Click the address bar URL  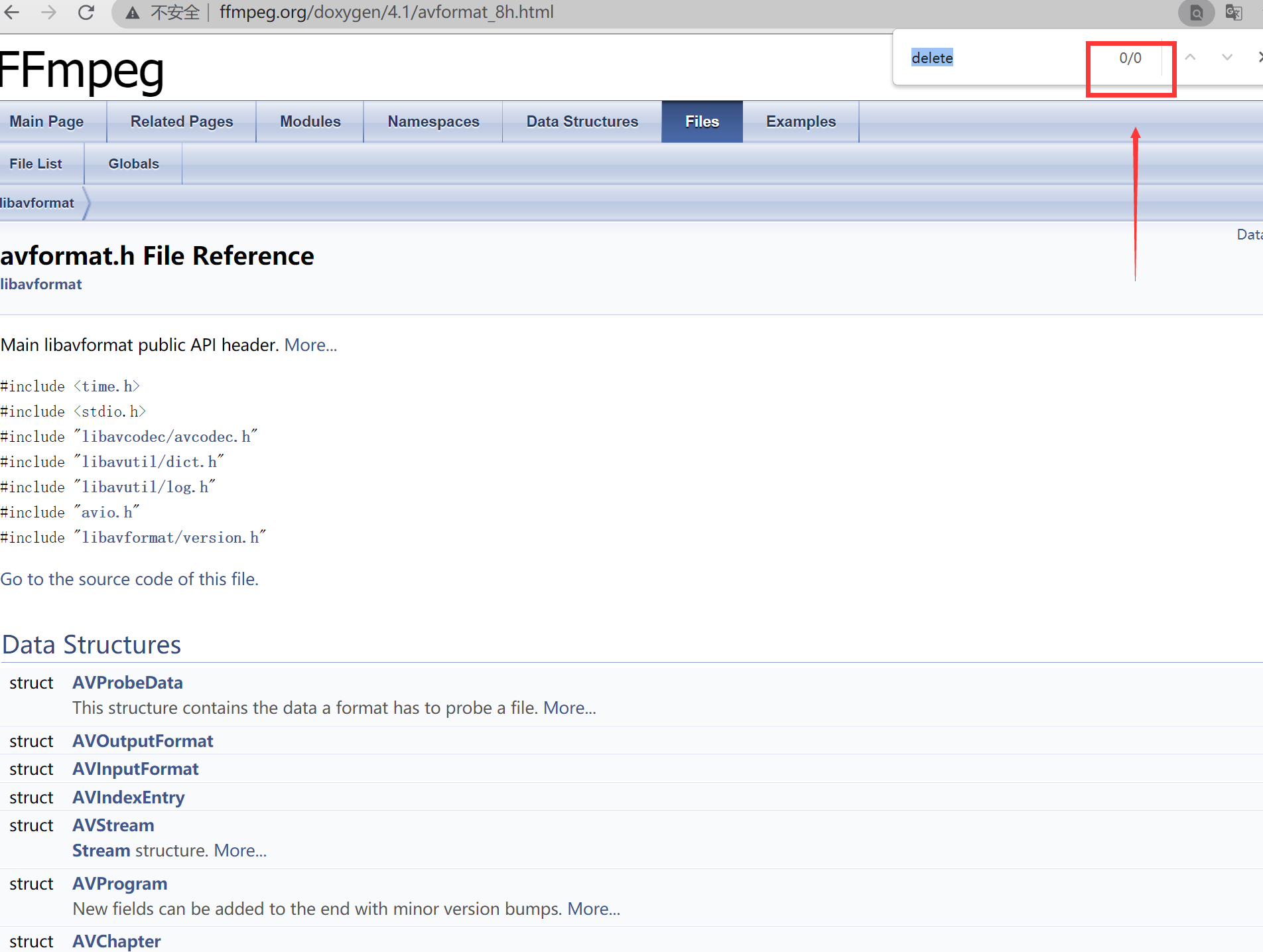tap(386, 12)
